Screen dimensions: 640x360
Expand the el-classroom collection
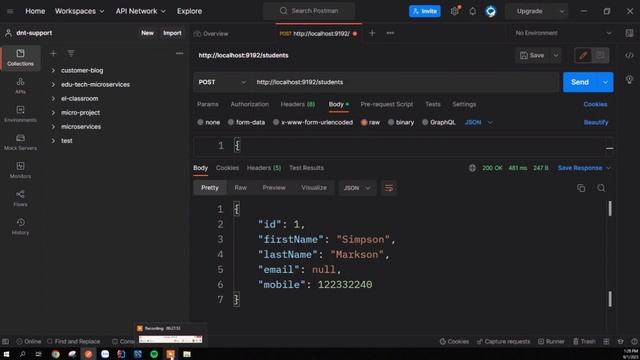tap(53, 99)
